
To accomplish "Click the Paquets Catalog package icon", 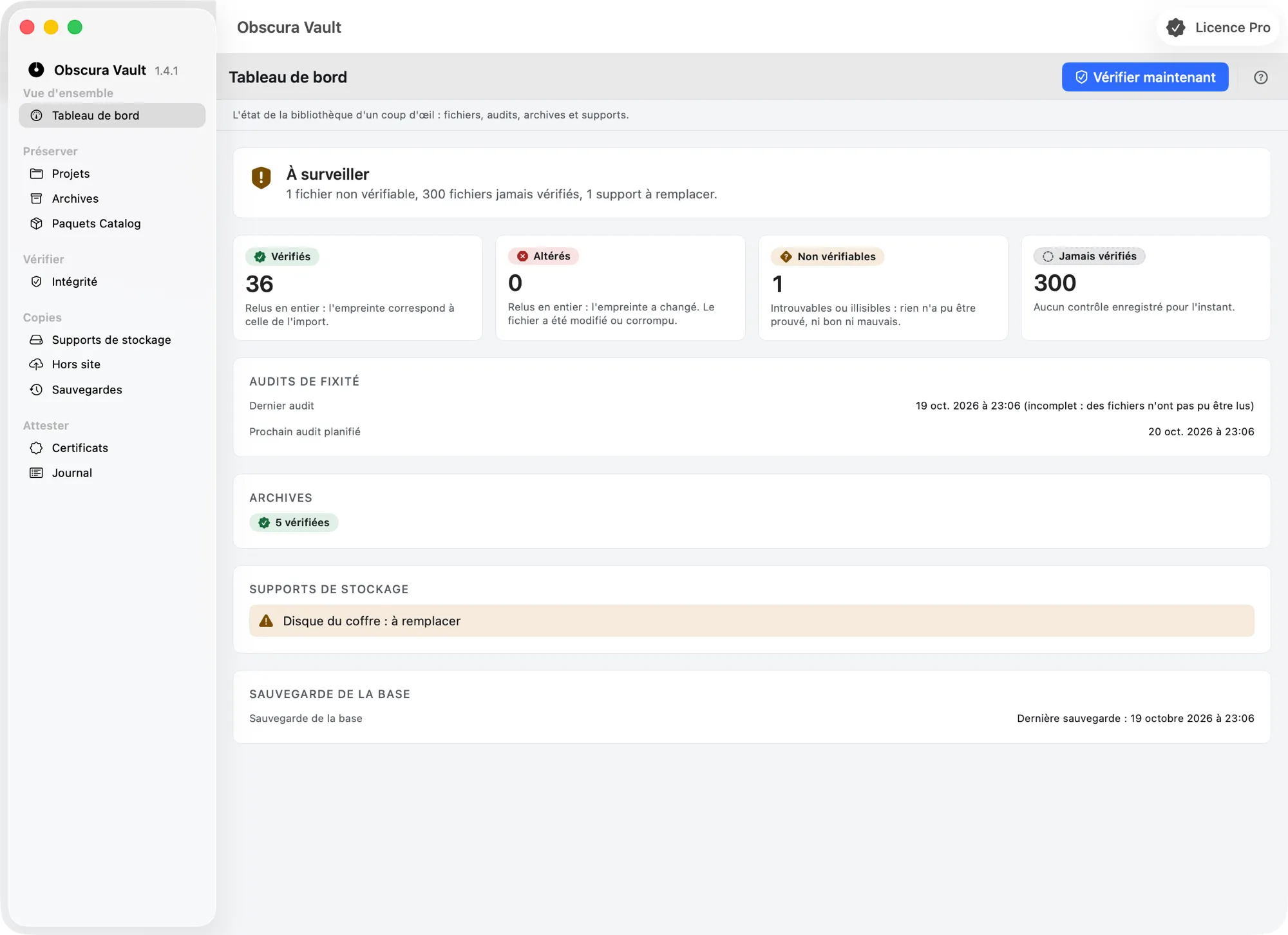I will point(37,223).
